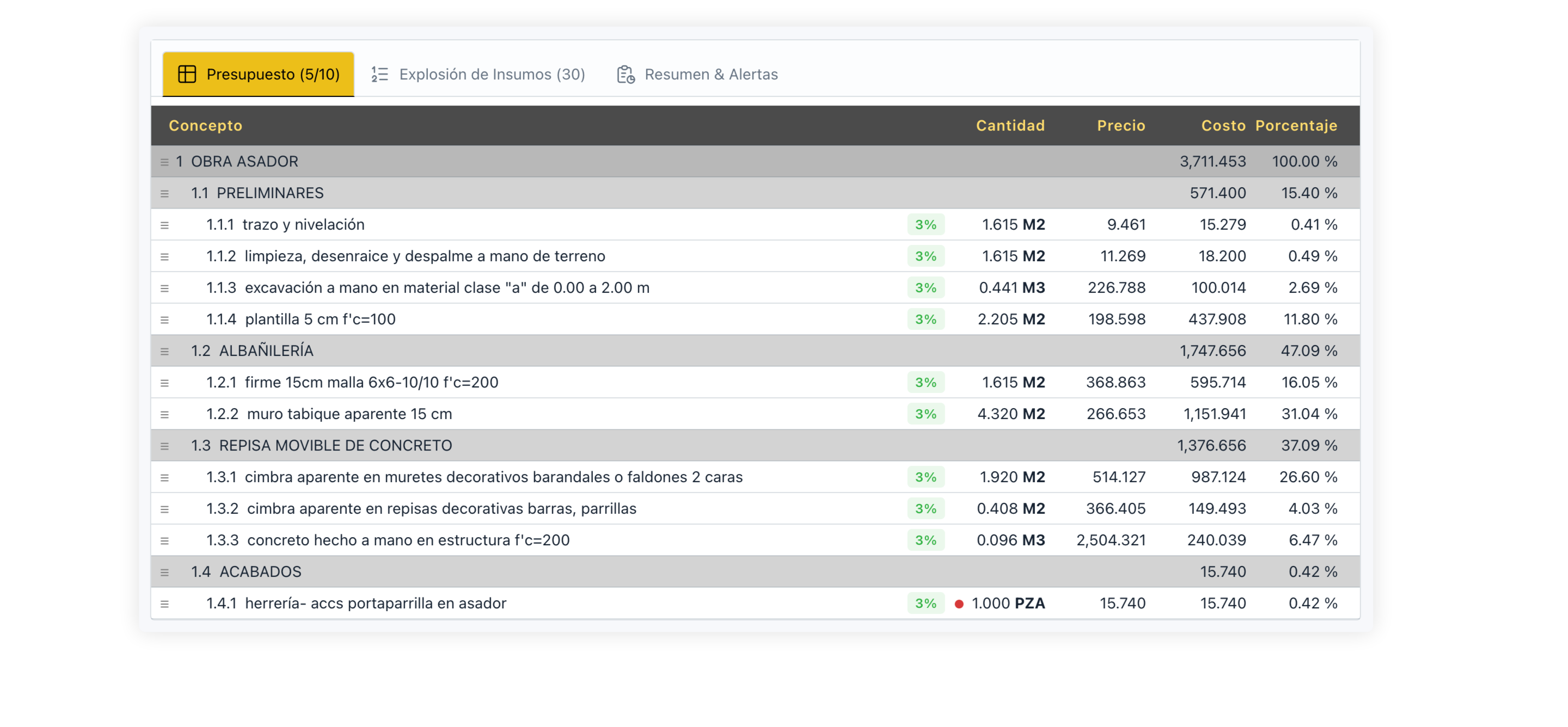Click the drag handle beside PRELIMINARES
1568x727 pixels.
click(x=164, y=194)
